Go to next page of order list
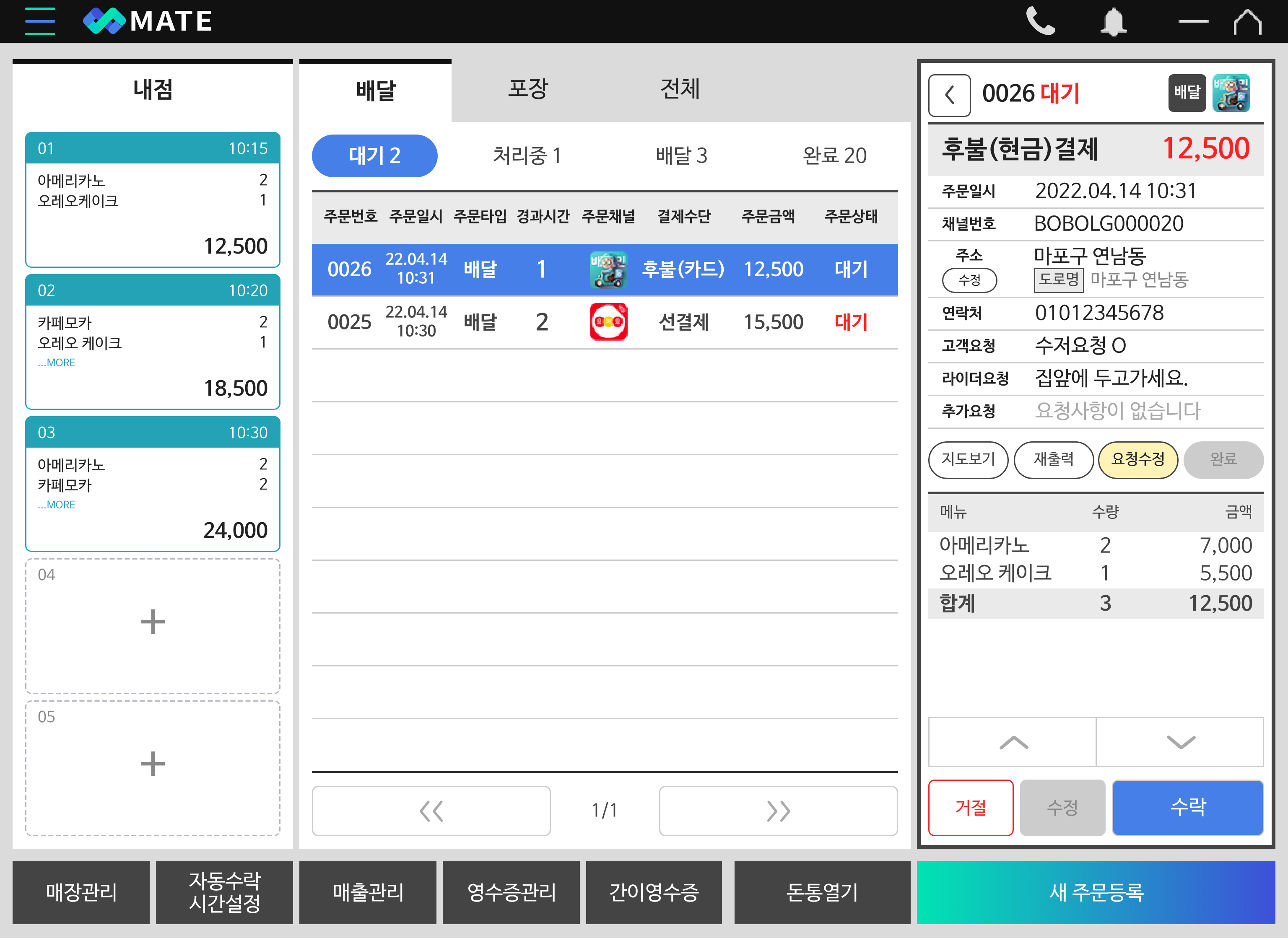This screenshot has width=1288, height=938. click(777, 811)
